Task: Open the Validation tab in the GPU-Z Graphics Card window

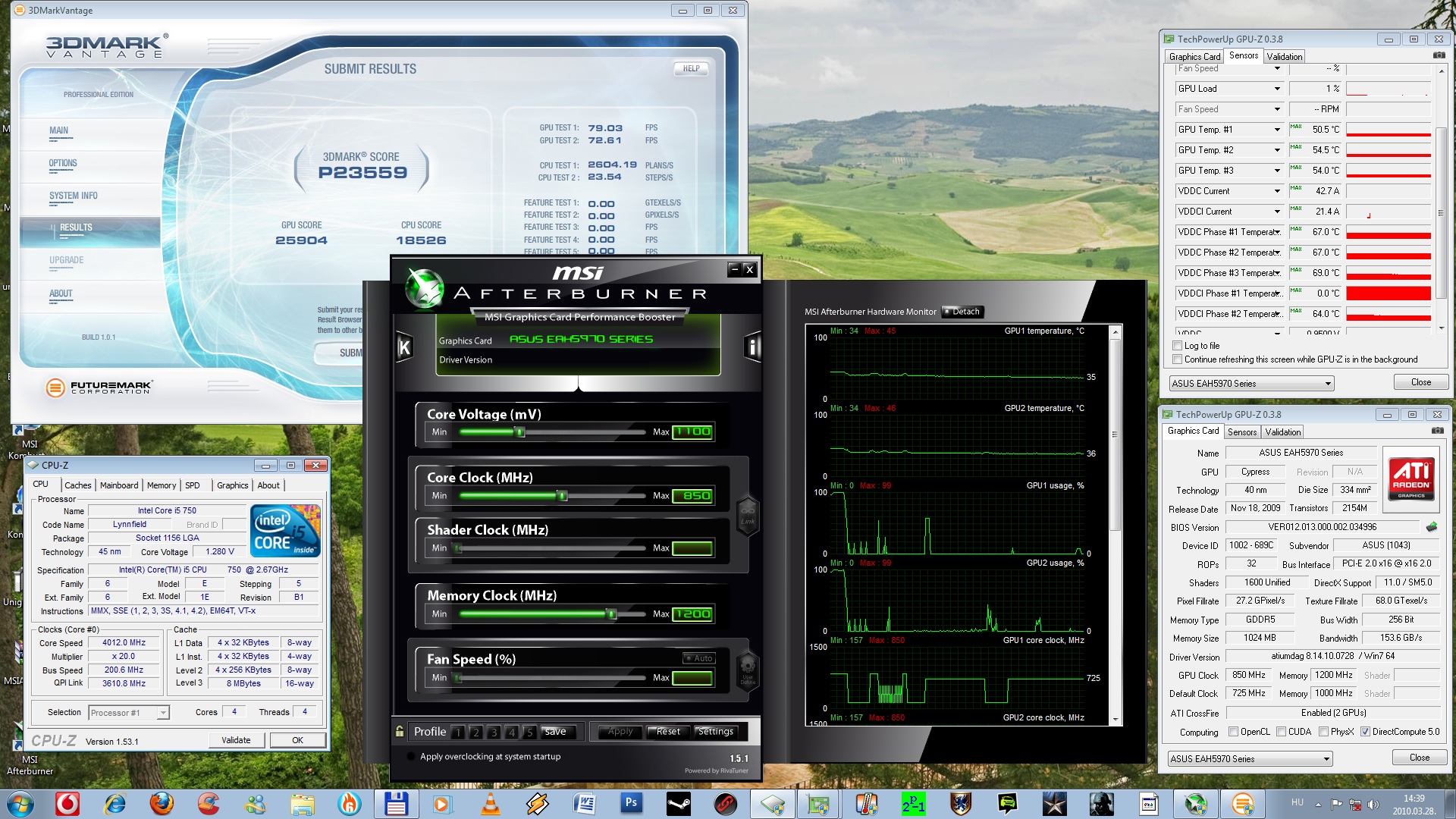Action: pyautogui.click(x=1283, y=432)
